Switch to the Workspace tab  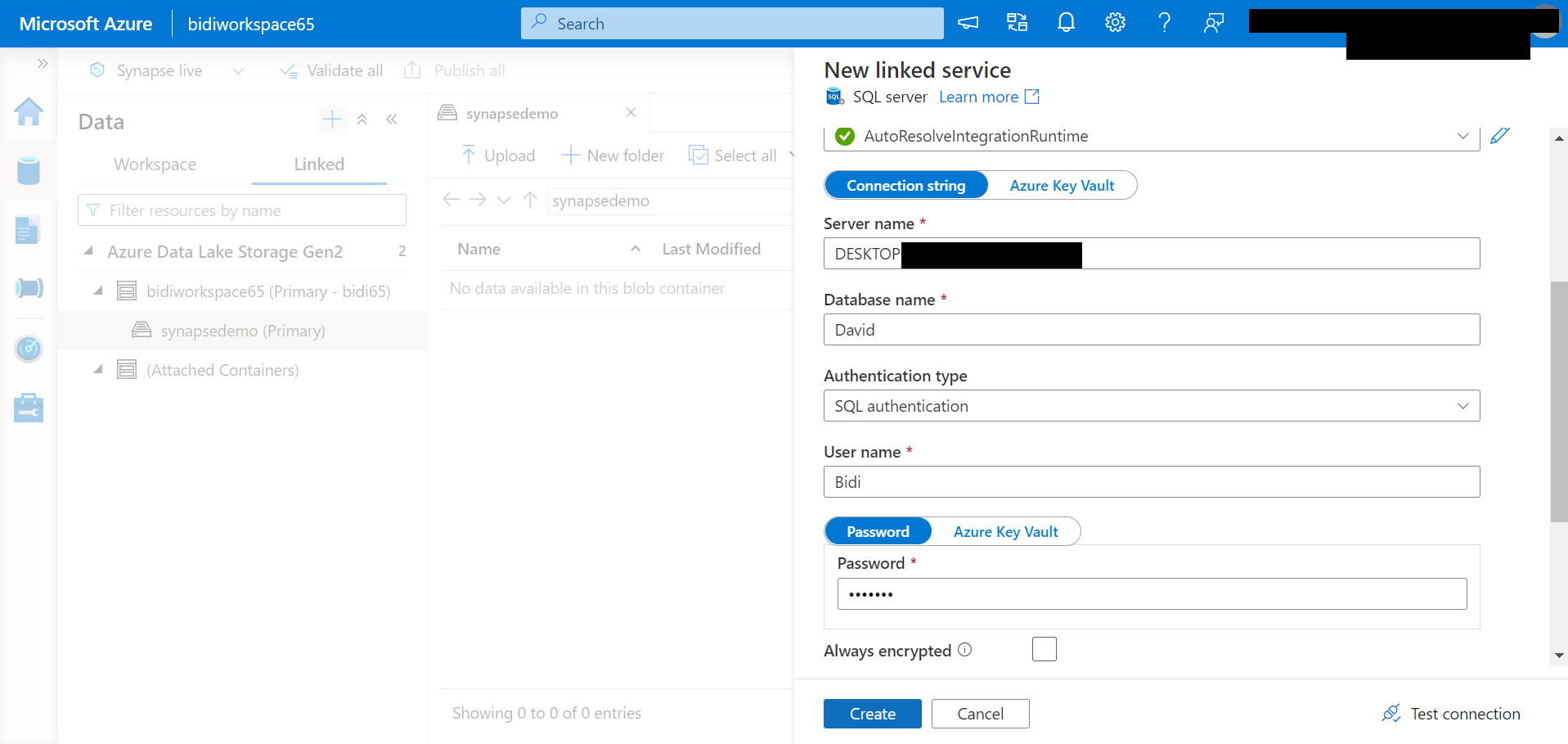pos(155,164)
